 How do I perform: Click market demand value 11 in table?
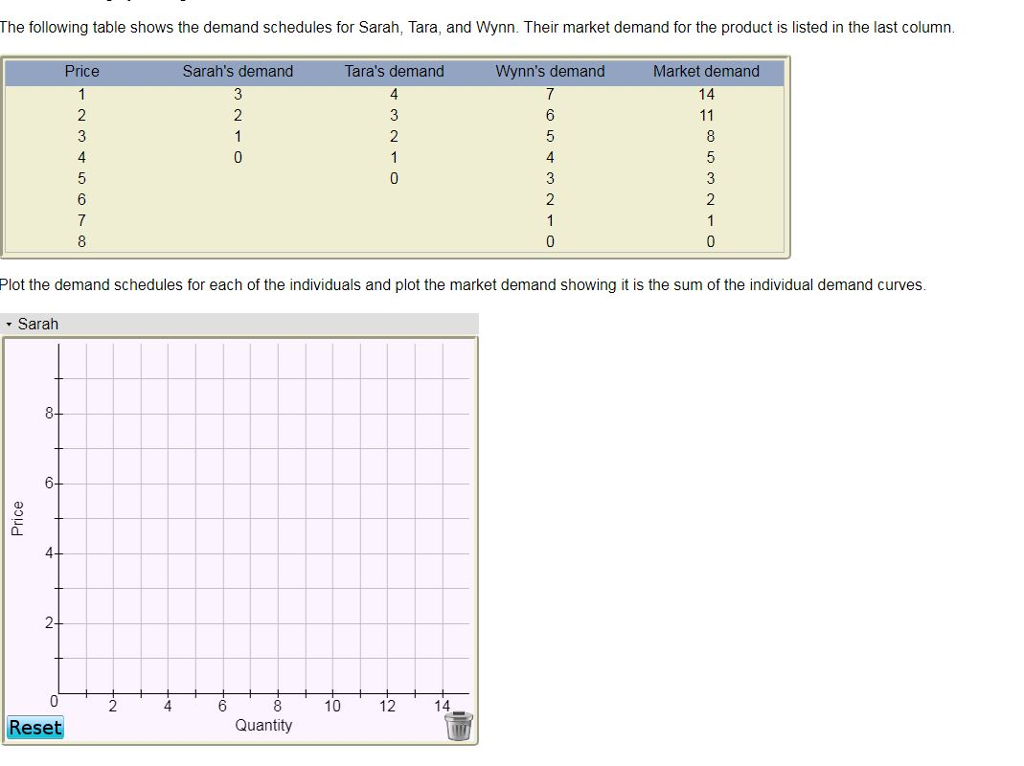tap(706, 116)
